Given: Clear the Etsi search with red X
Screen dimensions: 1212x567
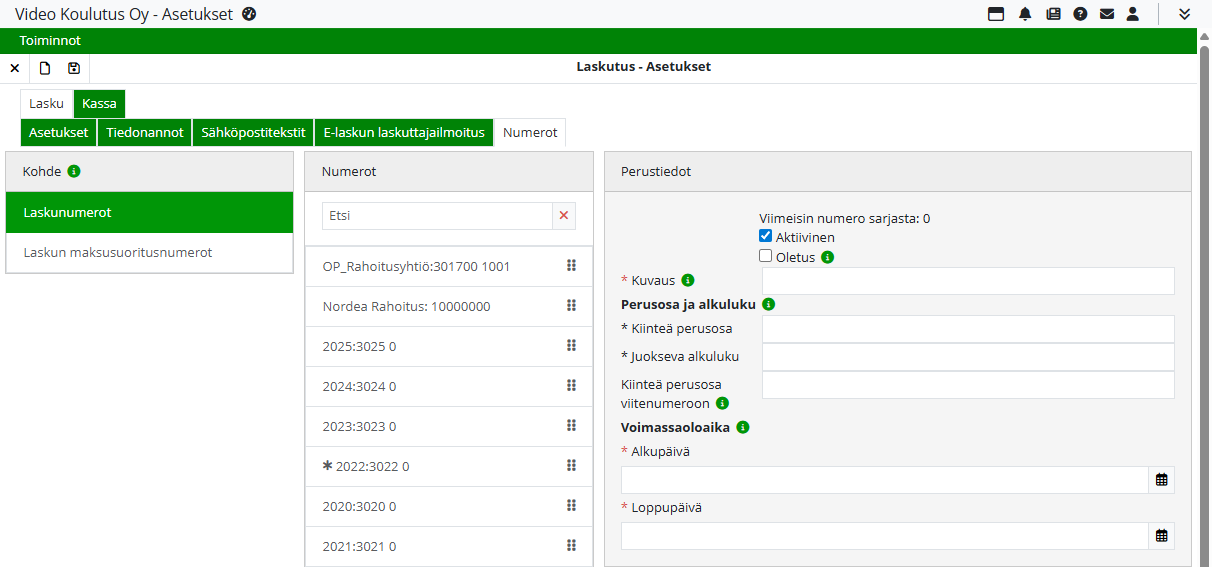Looking at the screenshot, I should coord(564,216).
